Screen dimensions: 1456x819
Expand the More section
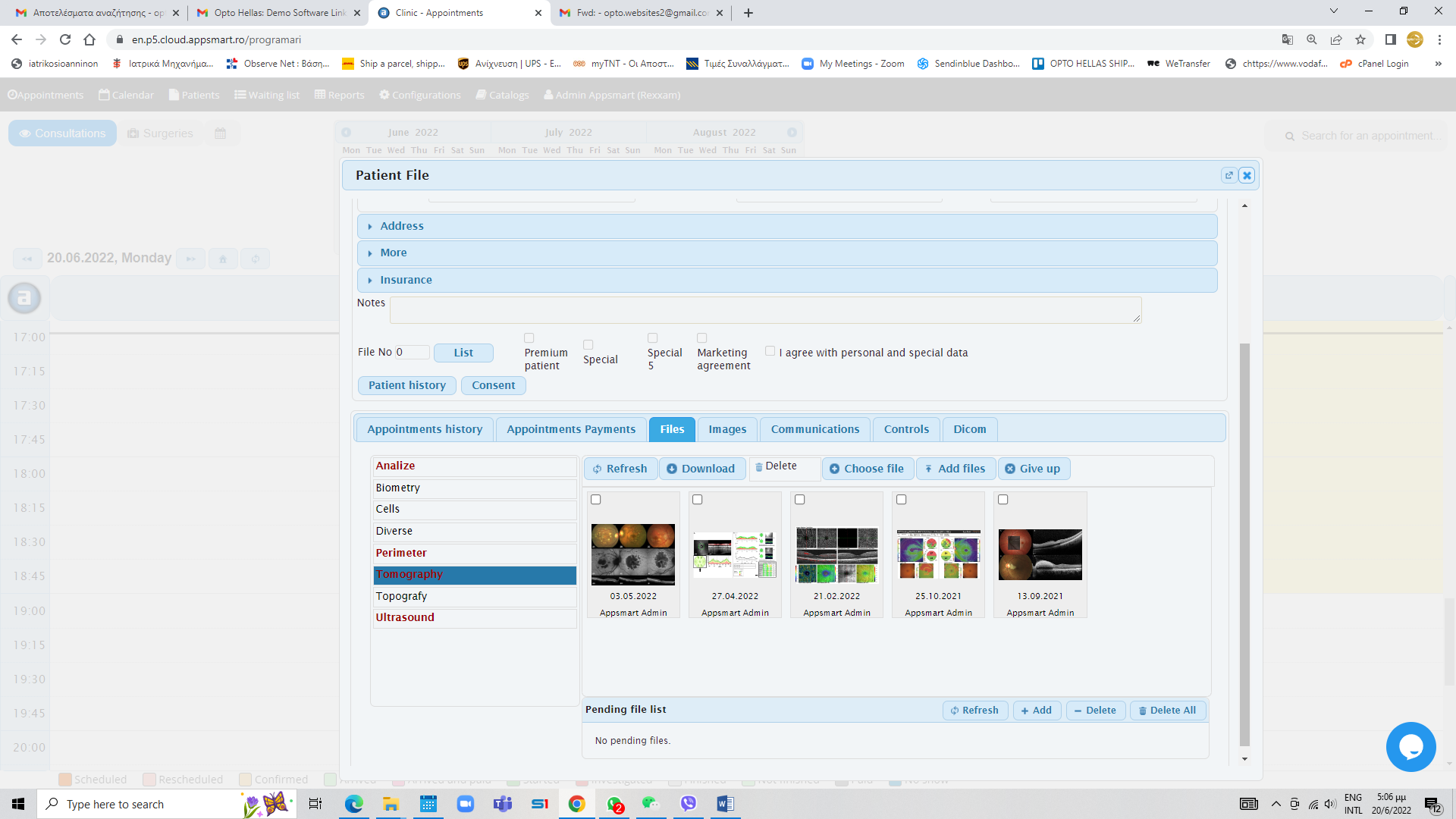pyautogui.click(x=787, y=253)
